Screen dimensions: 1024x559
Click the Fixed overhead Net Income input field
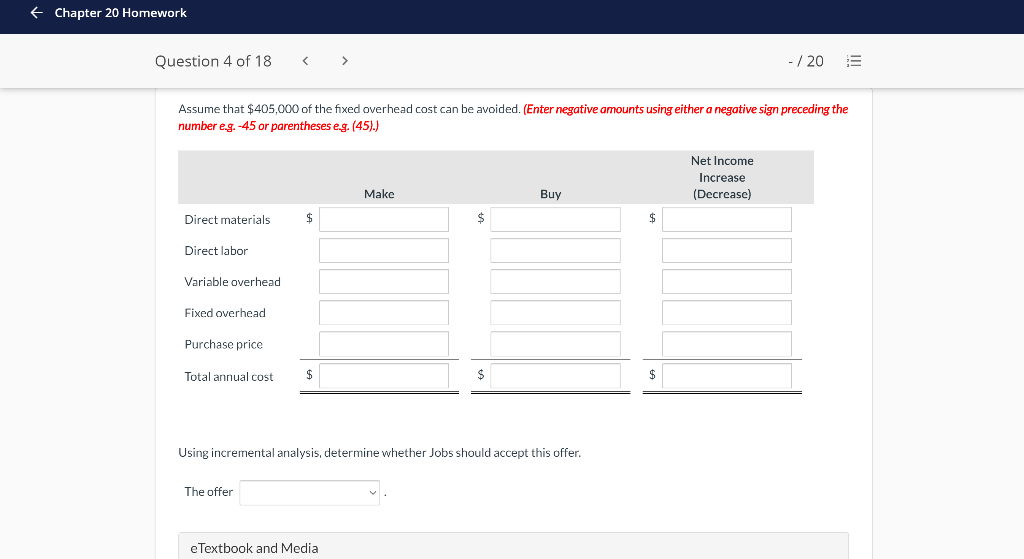[727, 313]
